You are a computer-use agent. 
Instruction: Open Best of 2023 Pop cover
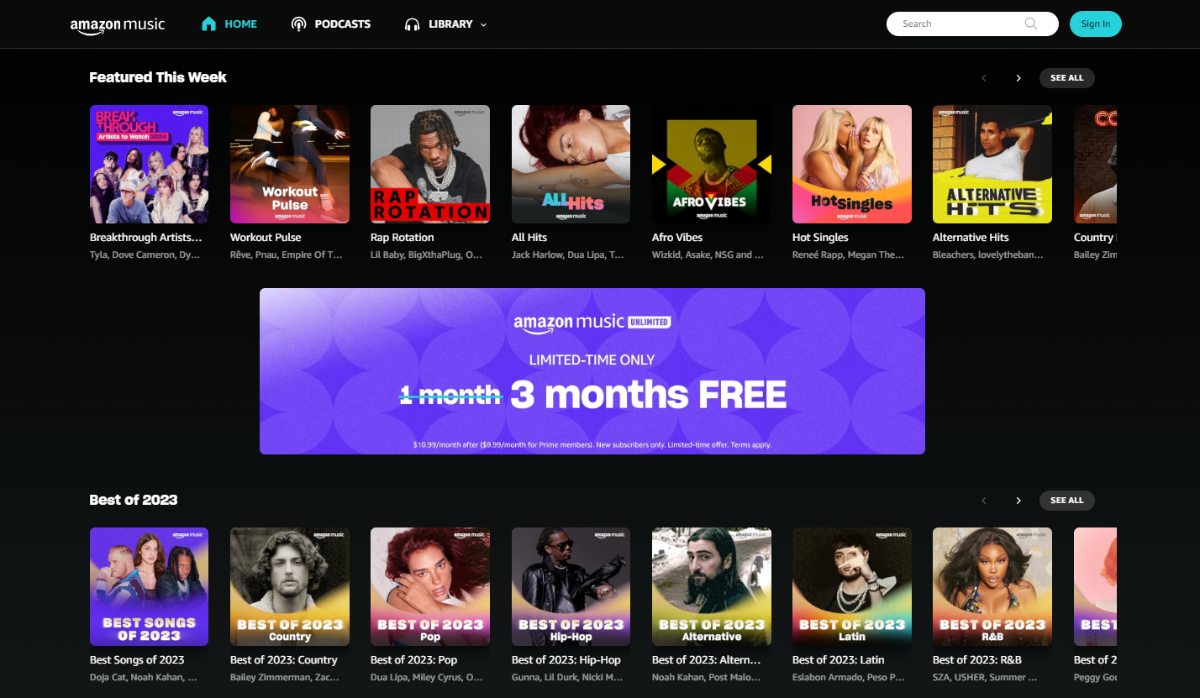click(x=430, y=587)
